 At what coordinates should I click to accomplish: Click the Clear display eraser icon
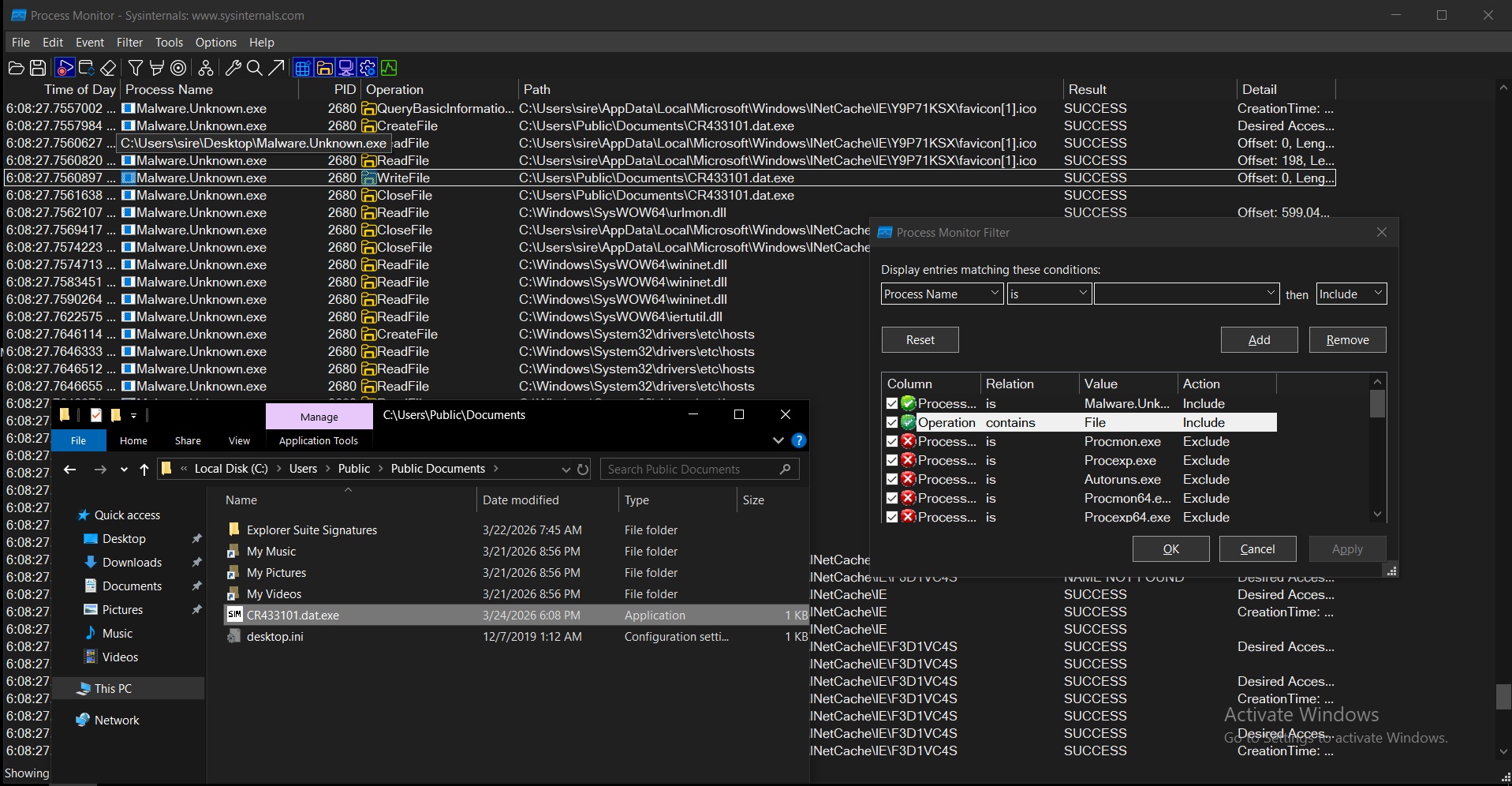click(x=109, y=68)
